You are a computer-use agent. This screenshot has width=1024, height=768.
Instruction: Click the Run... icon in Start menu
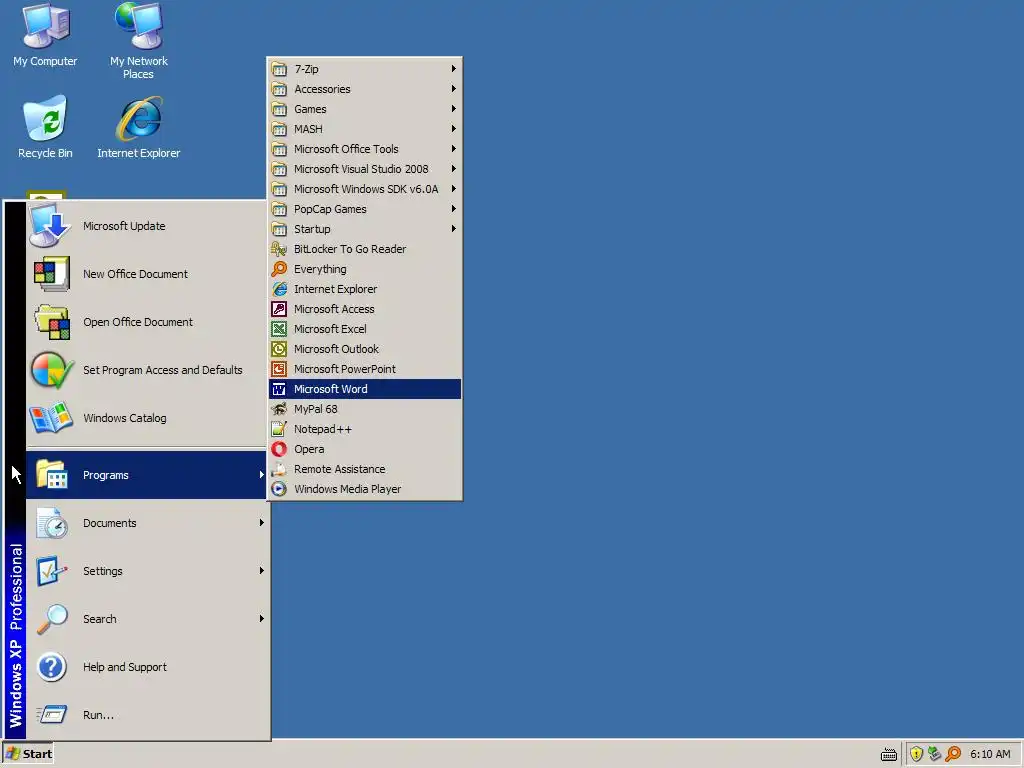pos(51,714)
